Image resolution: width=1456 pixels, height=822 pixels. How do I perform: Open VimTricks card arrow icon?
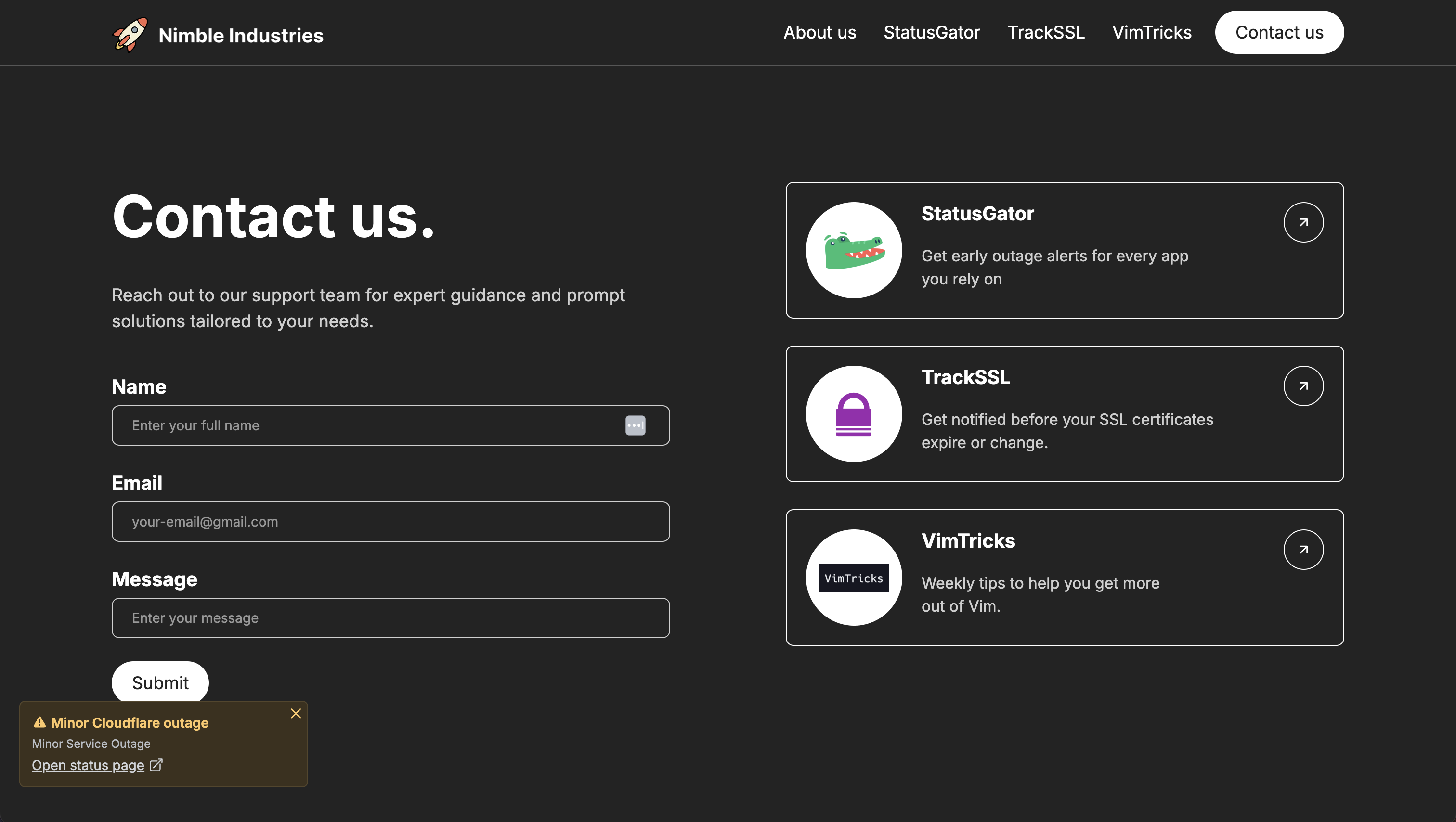pyautogui.click(x=1303, y=549)
